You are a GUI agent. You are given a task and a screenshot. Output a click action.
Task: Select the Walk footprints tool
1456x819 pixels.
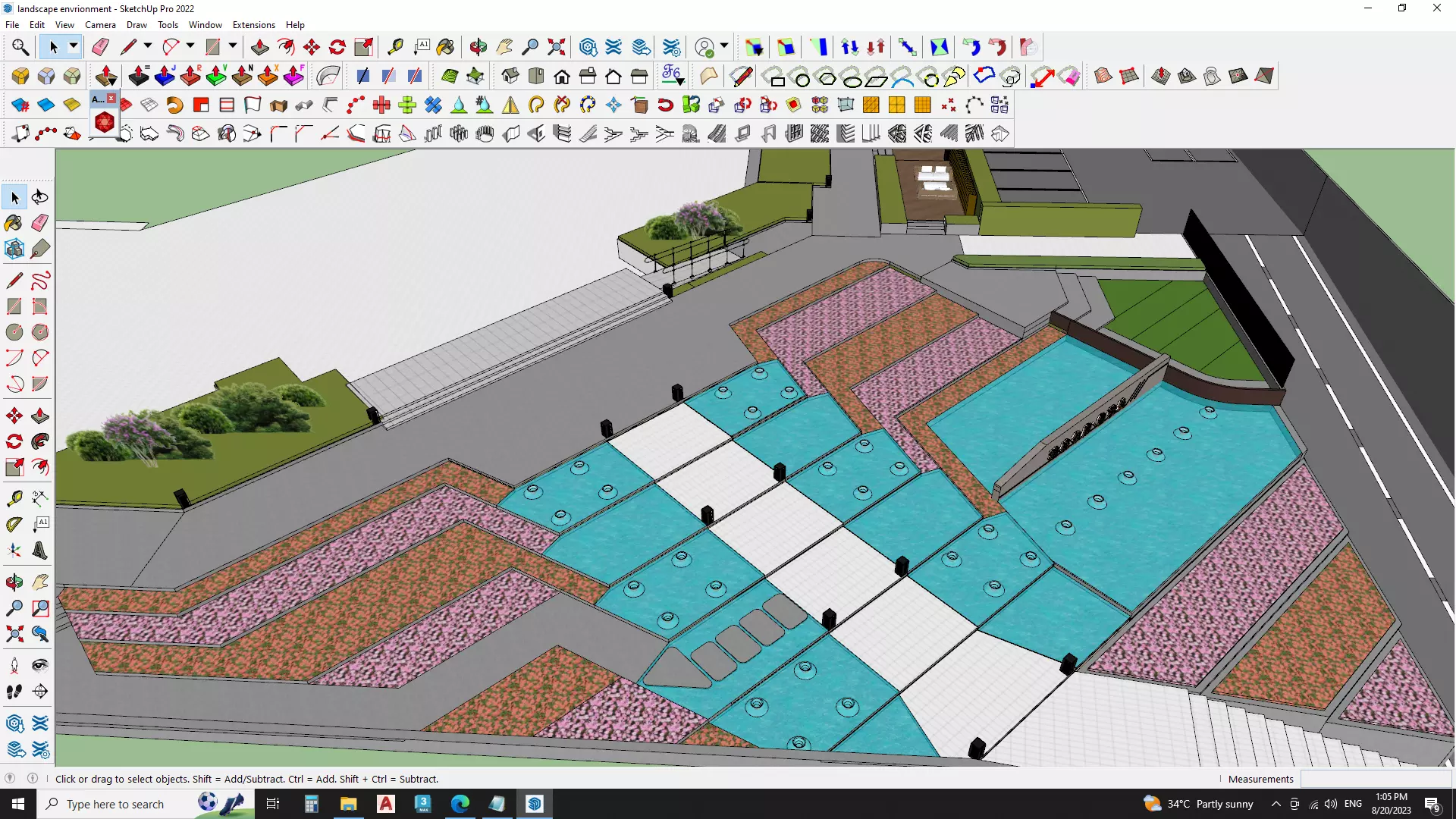pyautogui.click(x=14, y=692)
